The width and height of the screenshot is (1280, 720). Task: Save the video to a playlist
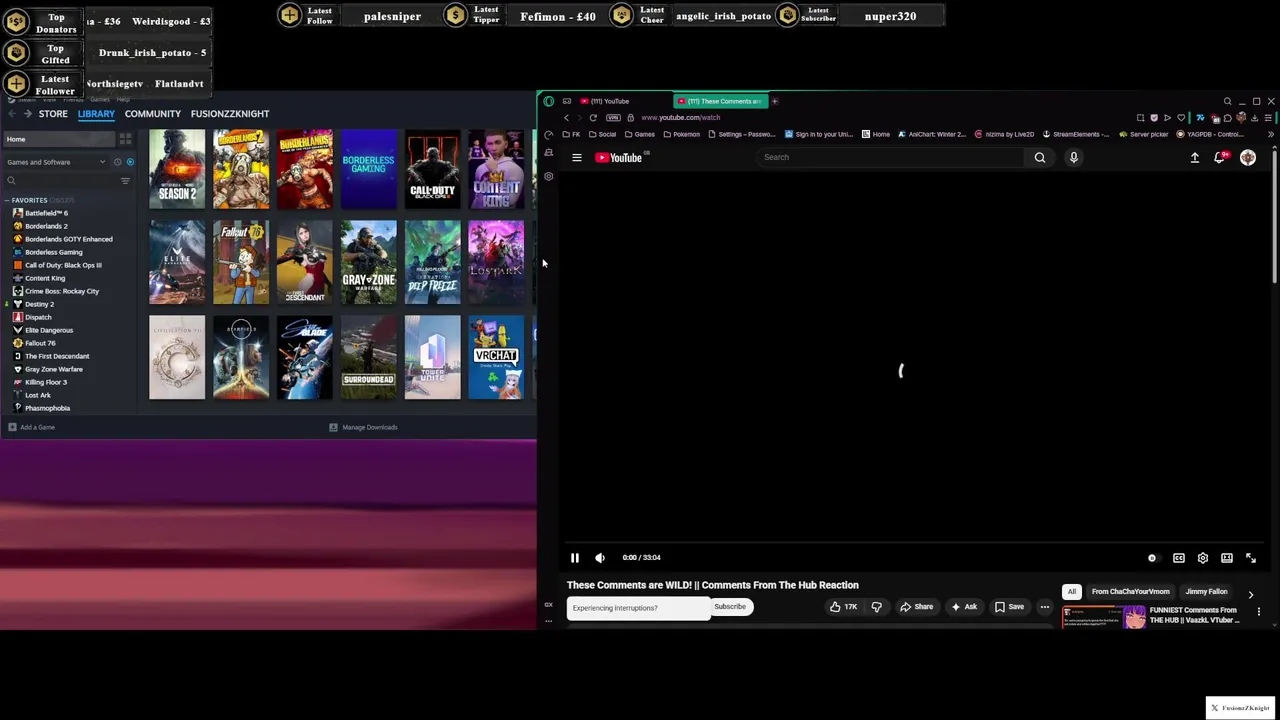[x=1010, y=607]
